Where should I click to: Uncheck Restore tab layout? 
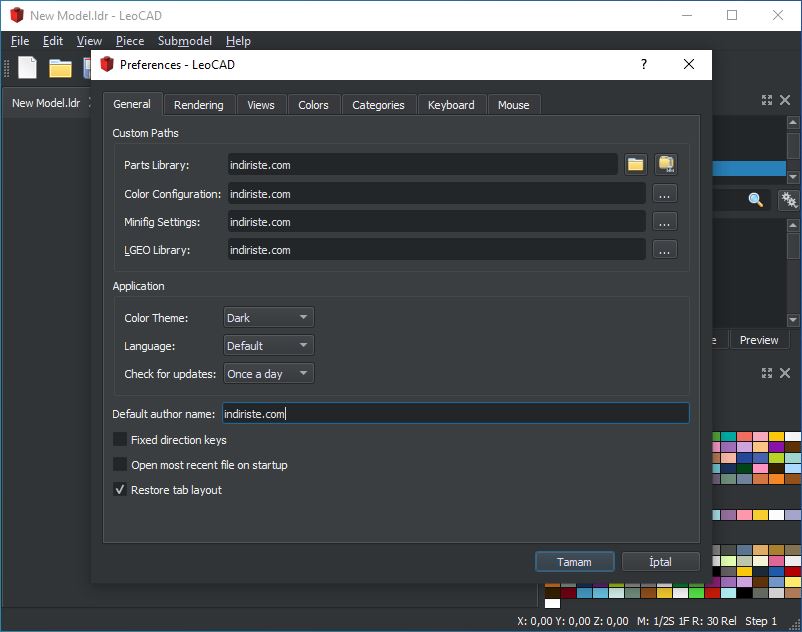(x=120, y=490)
